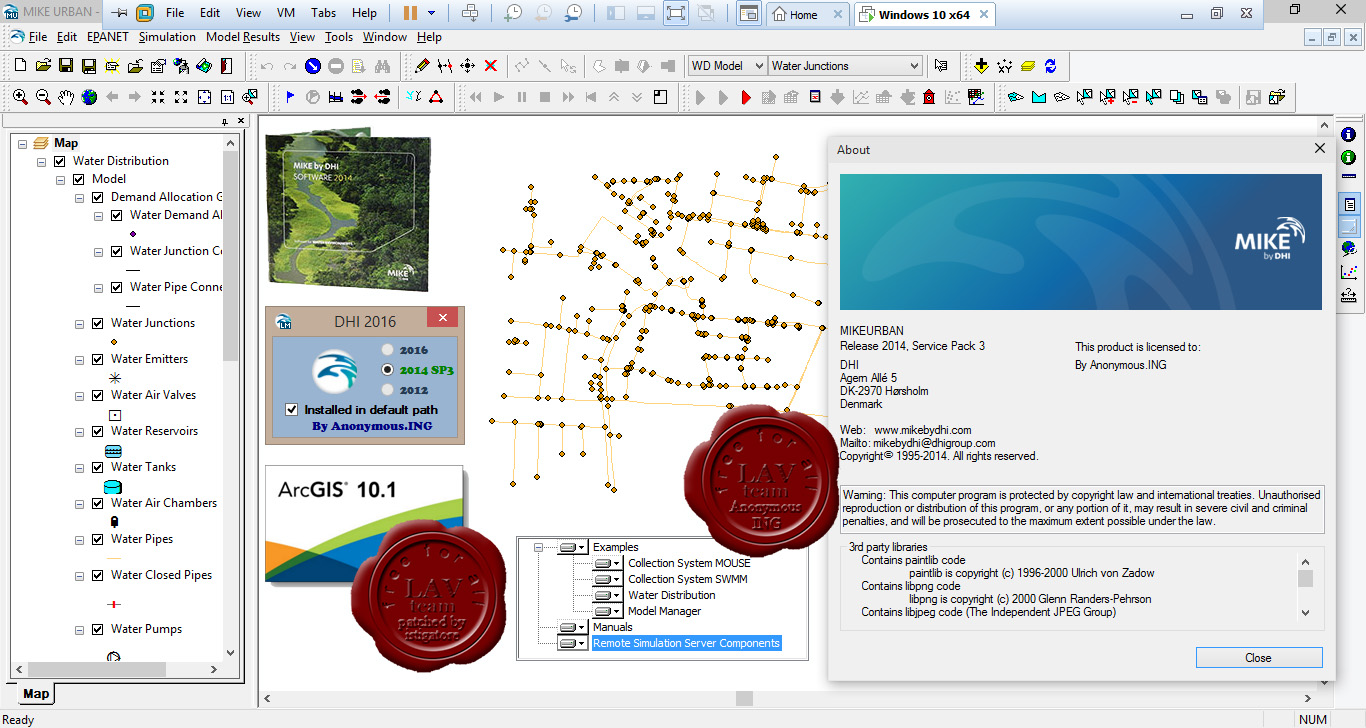This screenshot has height=728, width=1366.
Task: Collapse the Water Pumps tree node
Action: tap(80, 629)
